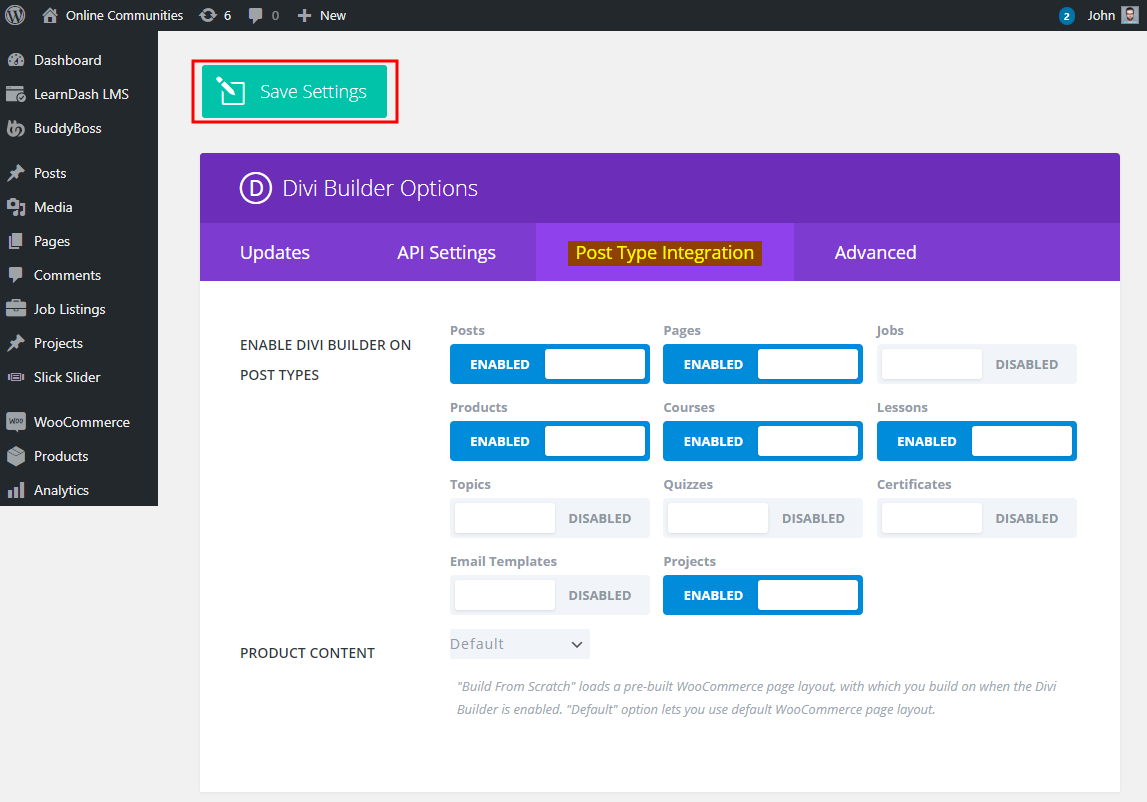Click the comments bubble icon in top bar
Screen dimensions: 1147x802
point(255,15)
